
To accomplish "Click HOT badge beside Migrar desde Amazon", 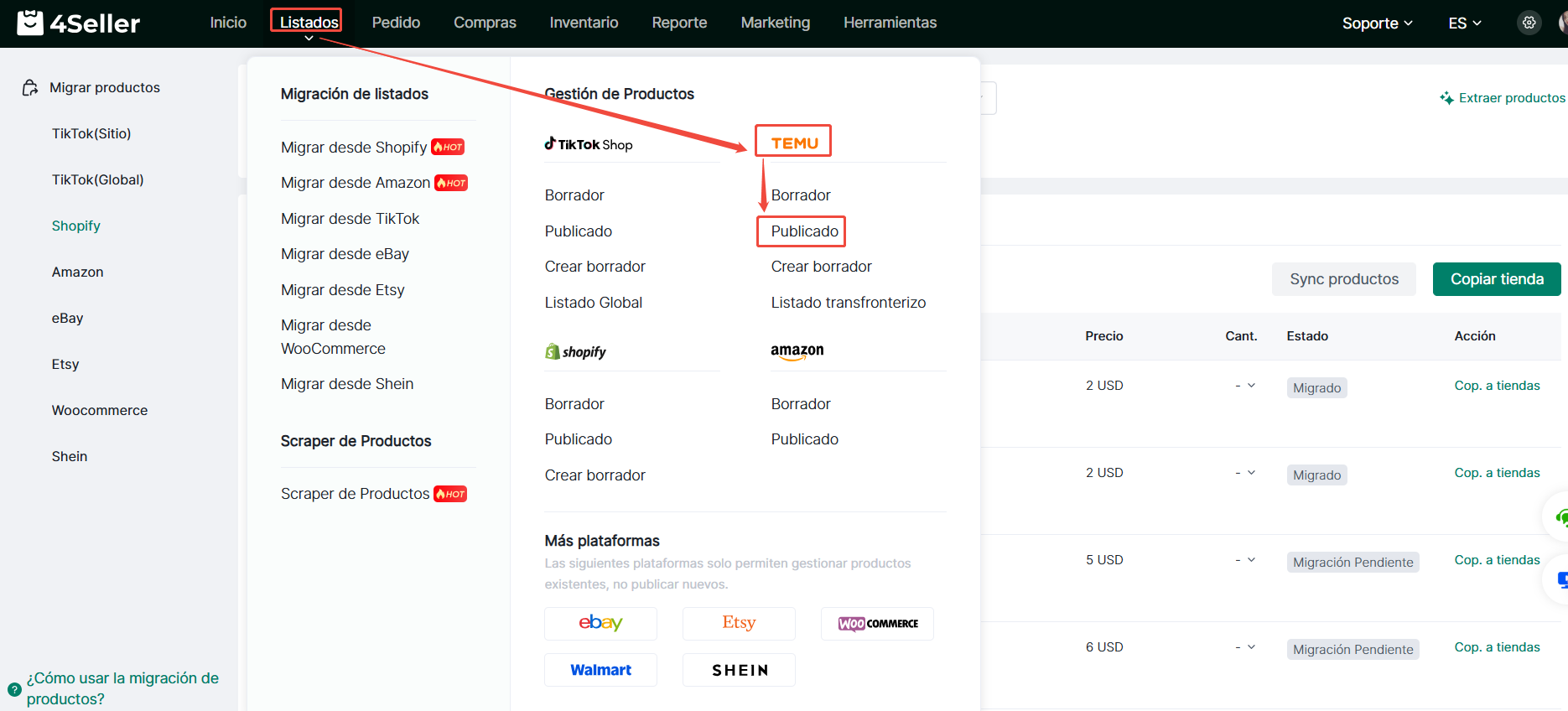I will coord(451,183).
